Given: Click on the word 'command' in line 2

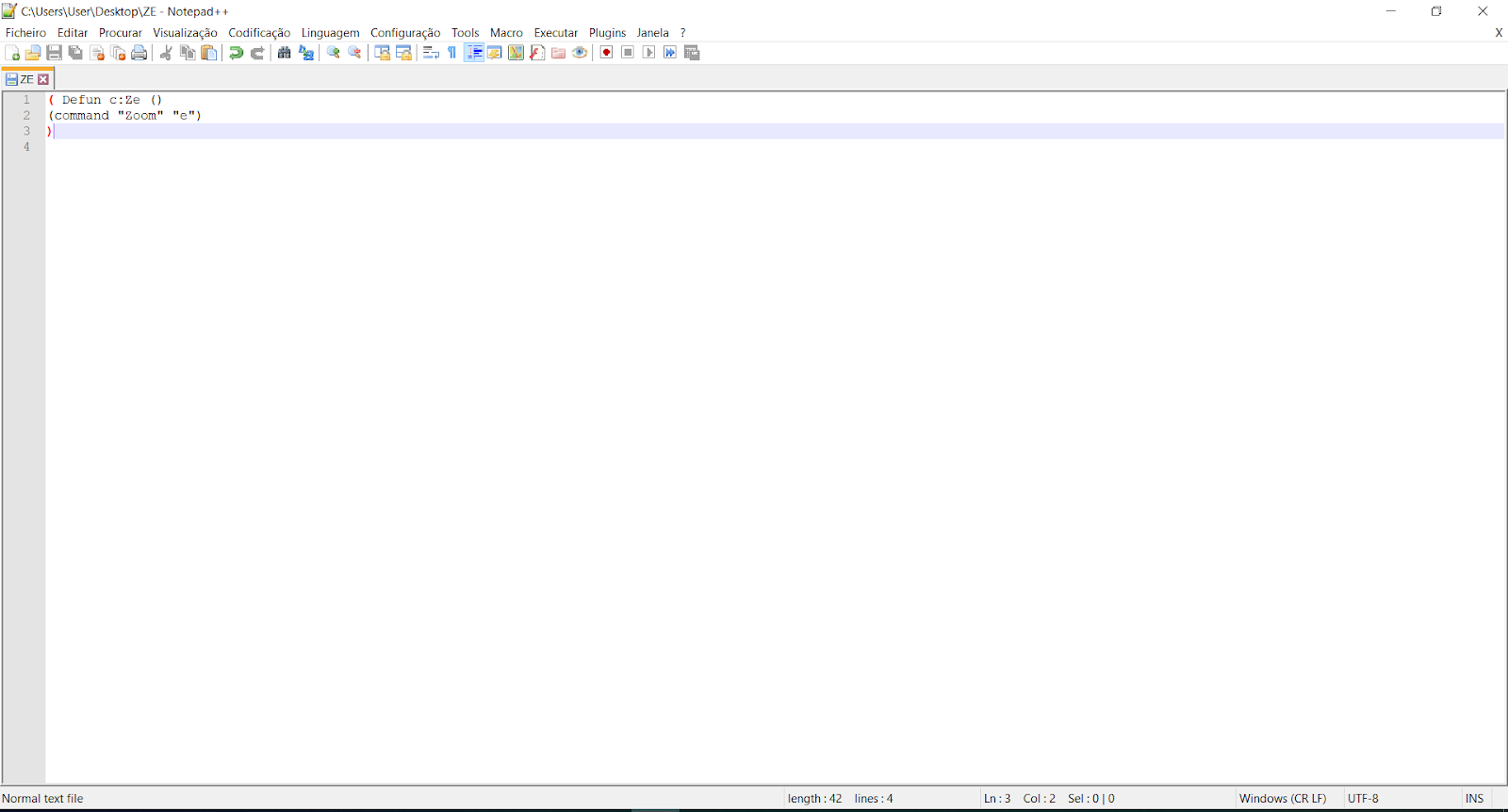Looking at the screenshot, I should point(82,116).
